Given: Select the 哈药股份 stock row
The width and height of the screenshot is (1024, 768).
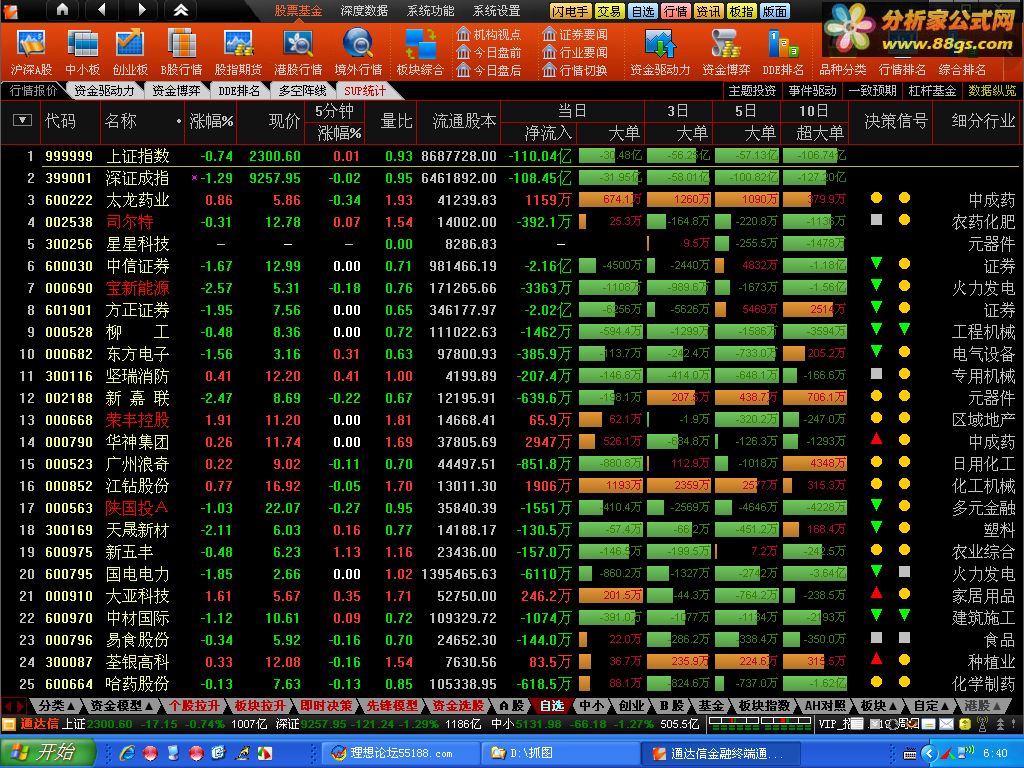Looking at the screenshot, I should 512,684.
